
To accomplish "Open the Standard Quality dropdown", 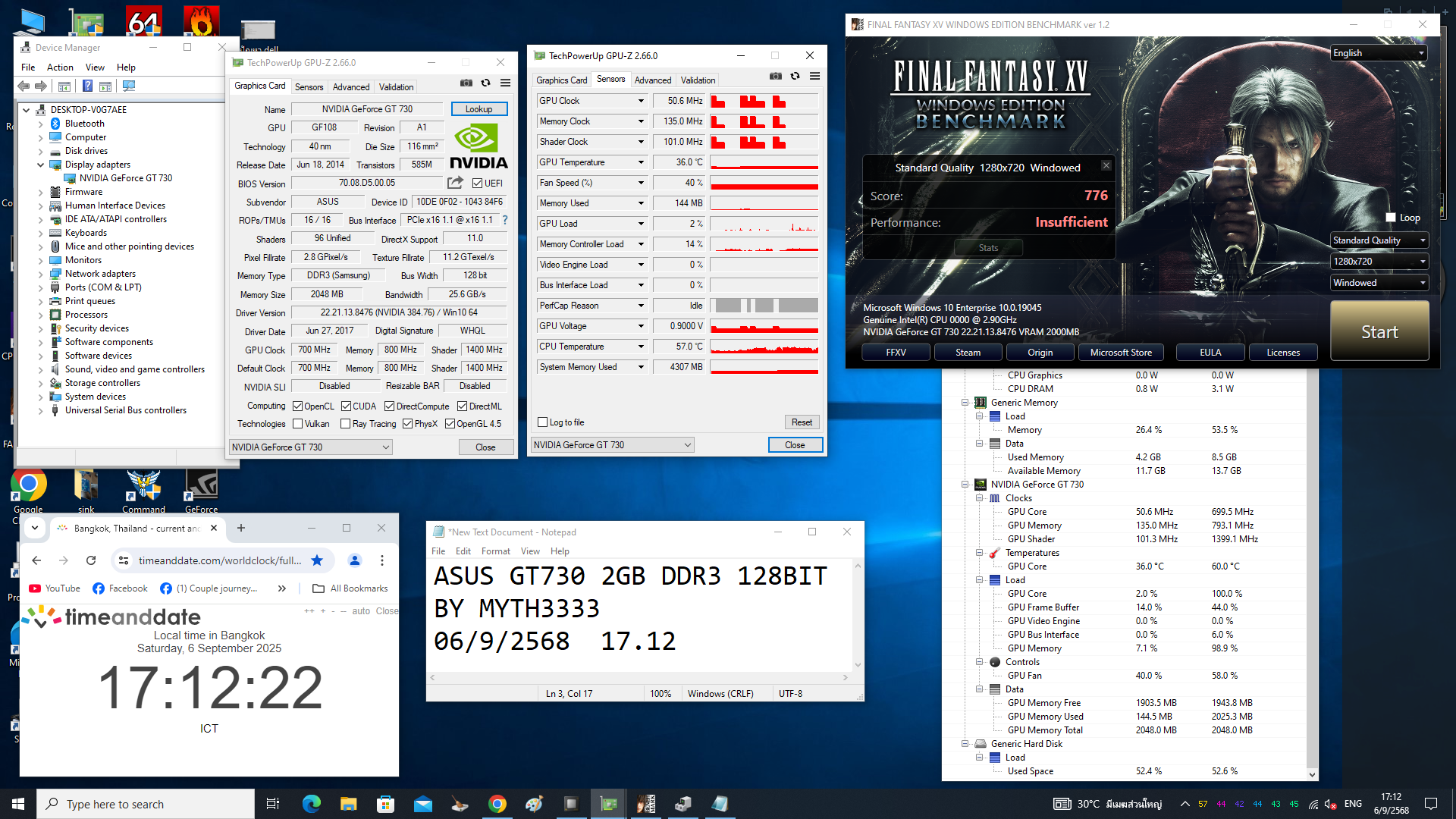I will (x=1379, y=240).
